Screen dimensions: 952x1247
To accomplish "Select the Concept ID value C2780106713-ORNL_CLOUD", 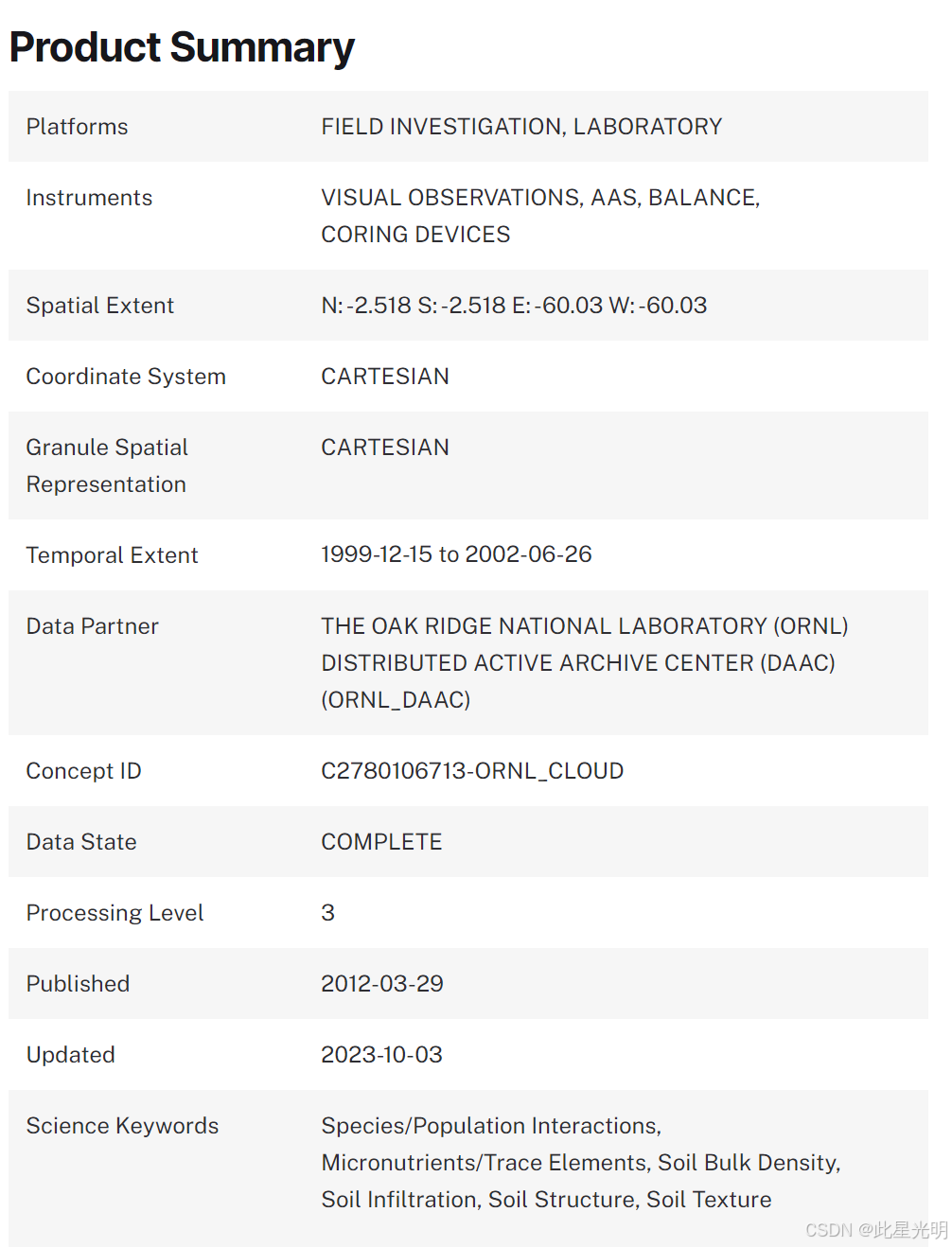I will tap(471, 771).
